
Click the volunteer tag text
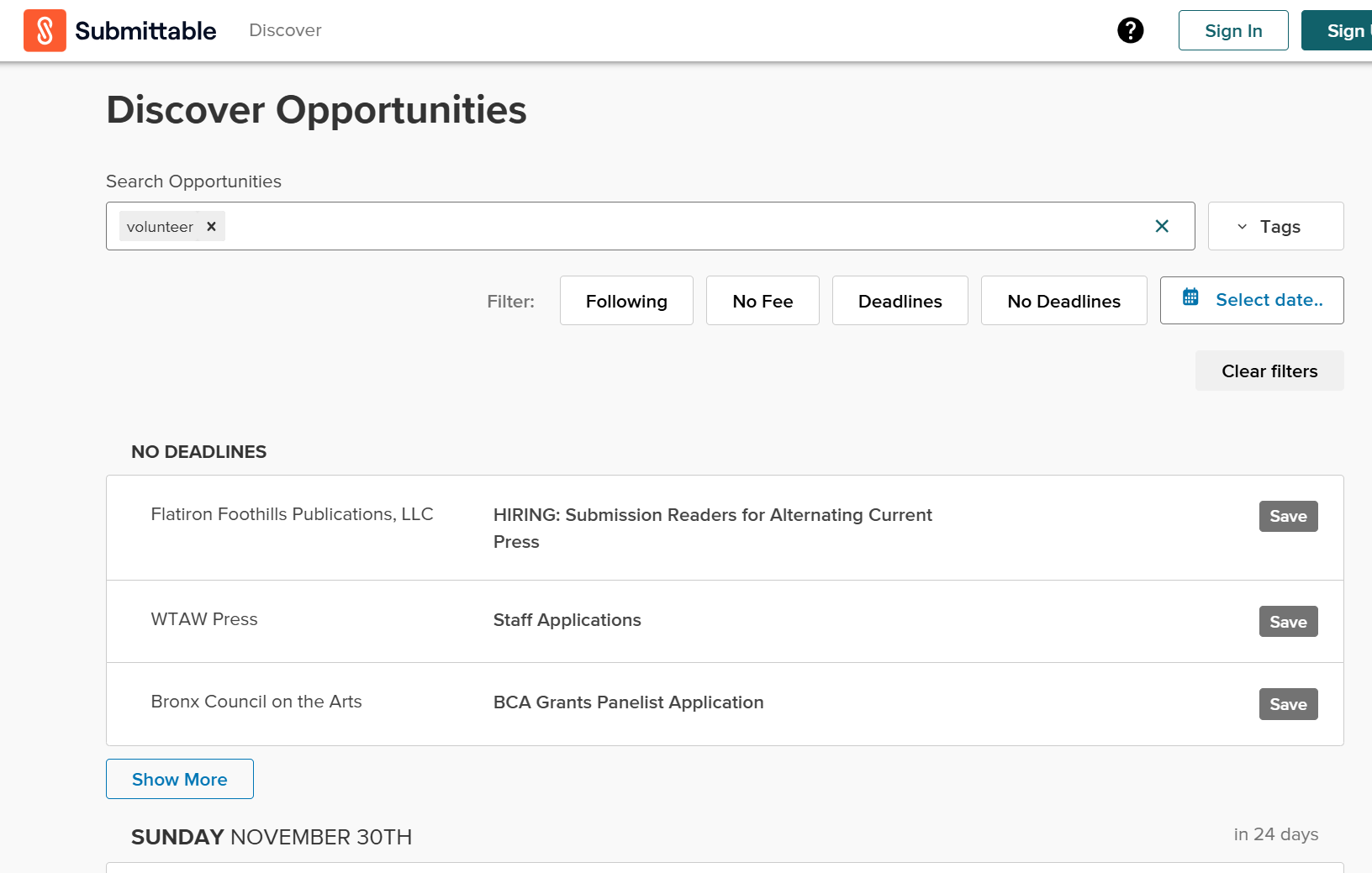[160, 227]
